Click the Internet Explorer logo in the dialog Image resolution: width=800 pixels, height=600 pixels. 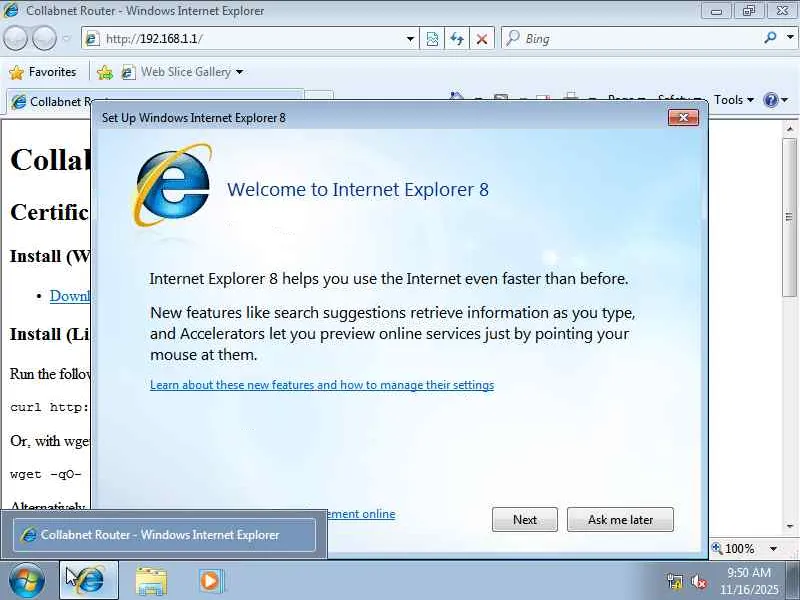tap(172, 185)
